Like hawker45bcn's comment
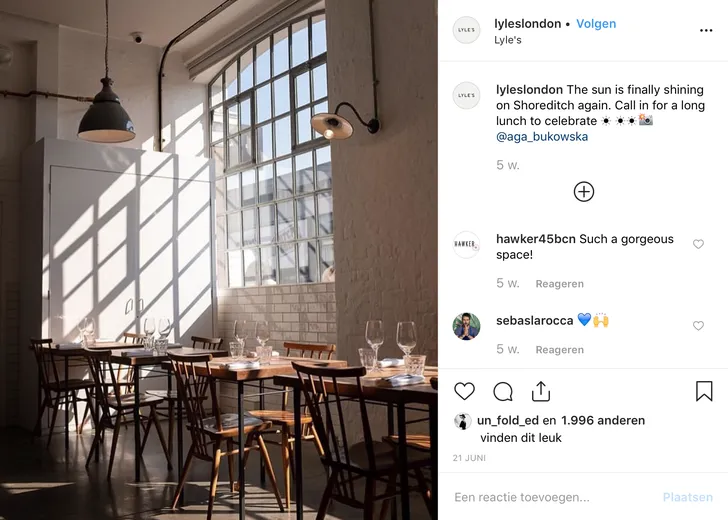Viewport: 728px width, 520px height. pyautogui.click(x=698, y=244)
